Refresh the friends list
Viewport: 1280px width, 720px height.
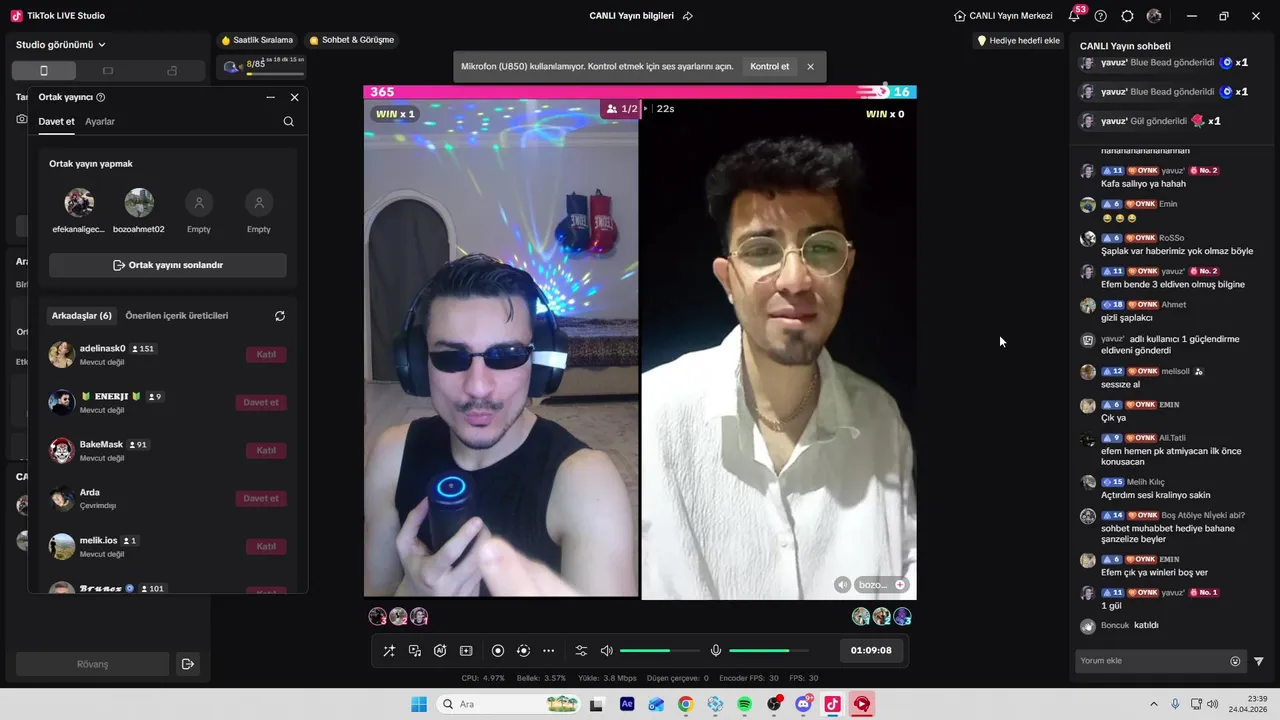(280, 316)
